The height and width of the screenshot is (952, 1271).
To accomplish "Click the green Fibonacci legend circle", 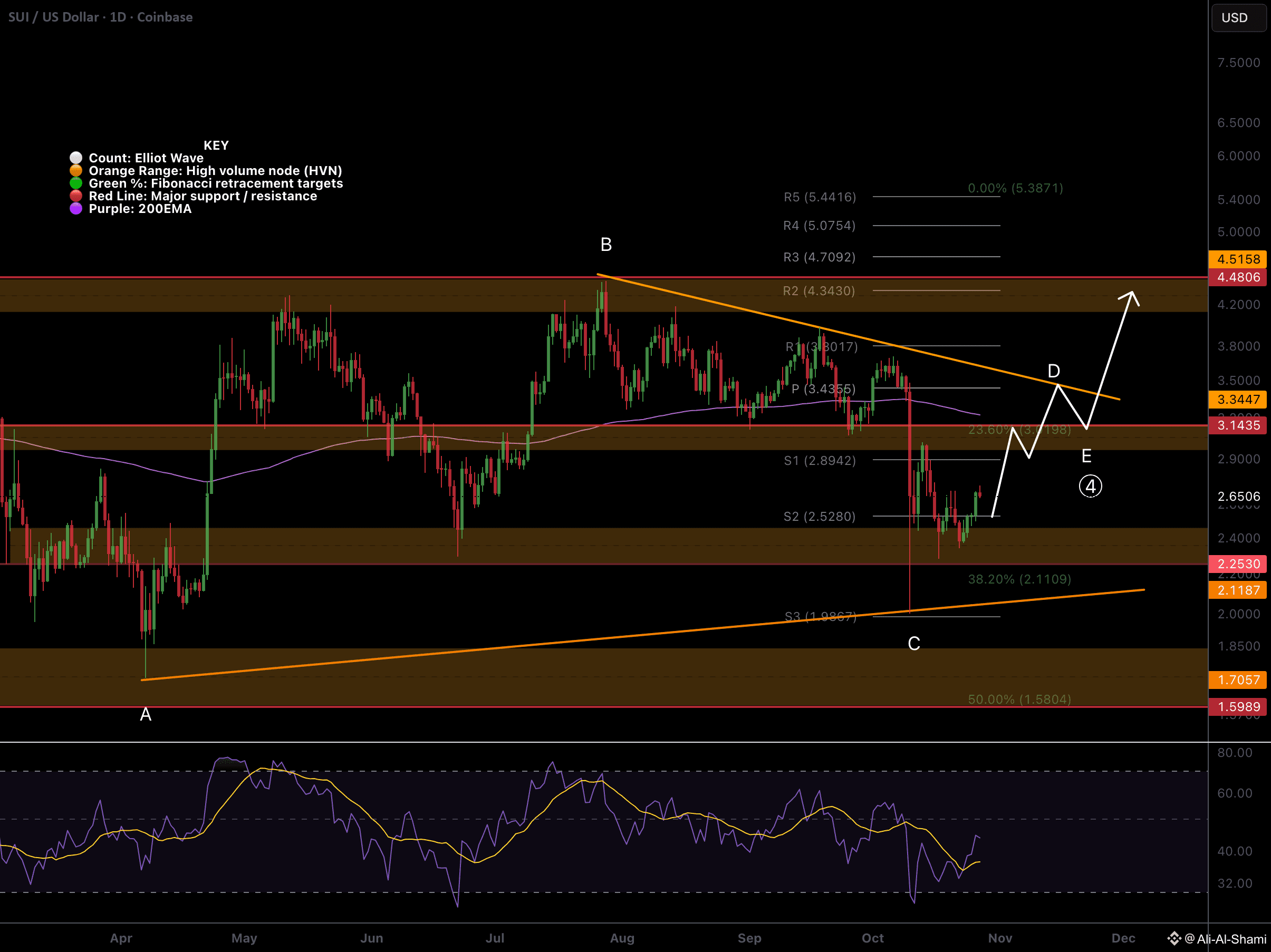I will tap(76, 183).
